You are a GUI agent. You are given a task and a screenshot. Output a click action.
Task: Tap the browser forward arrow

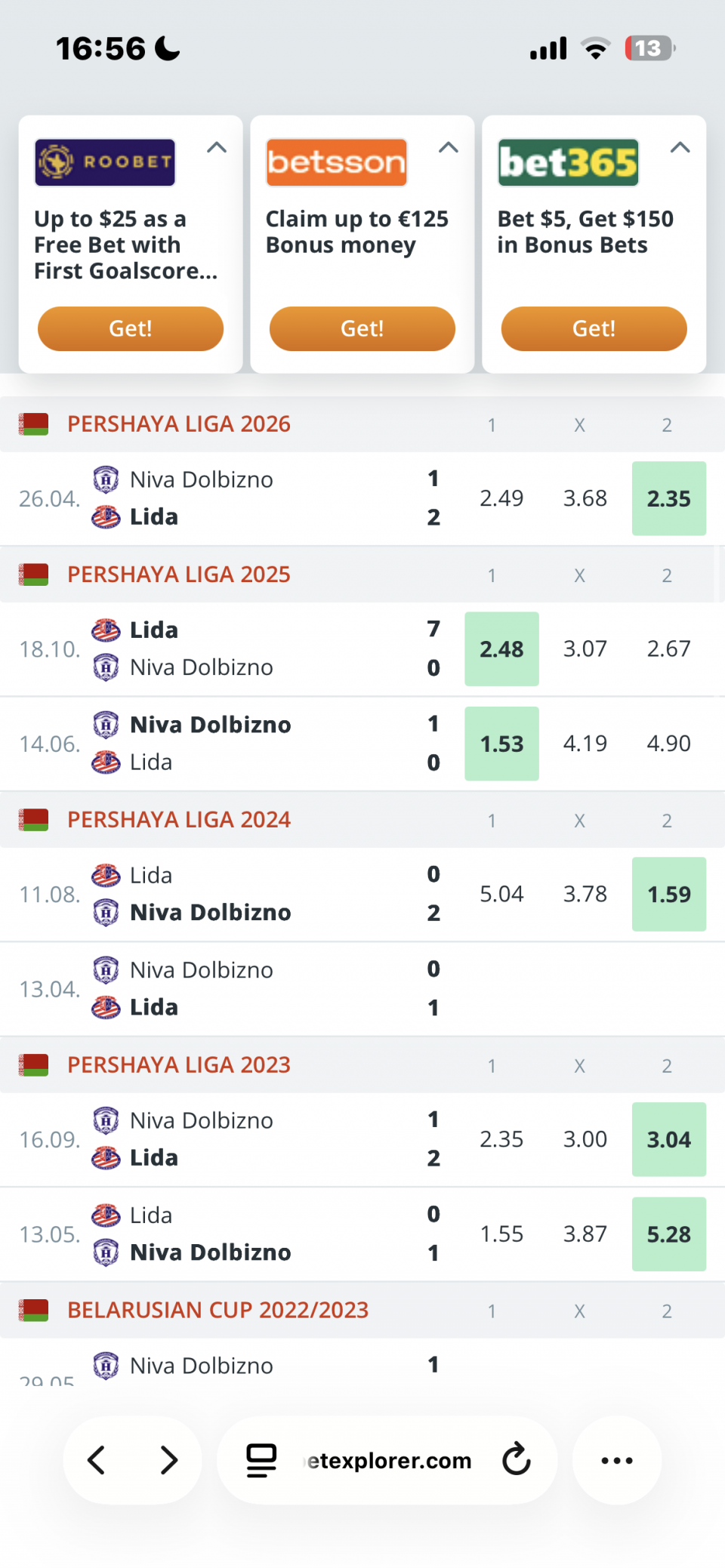(169, 1460)
